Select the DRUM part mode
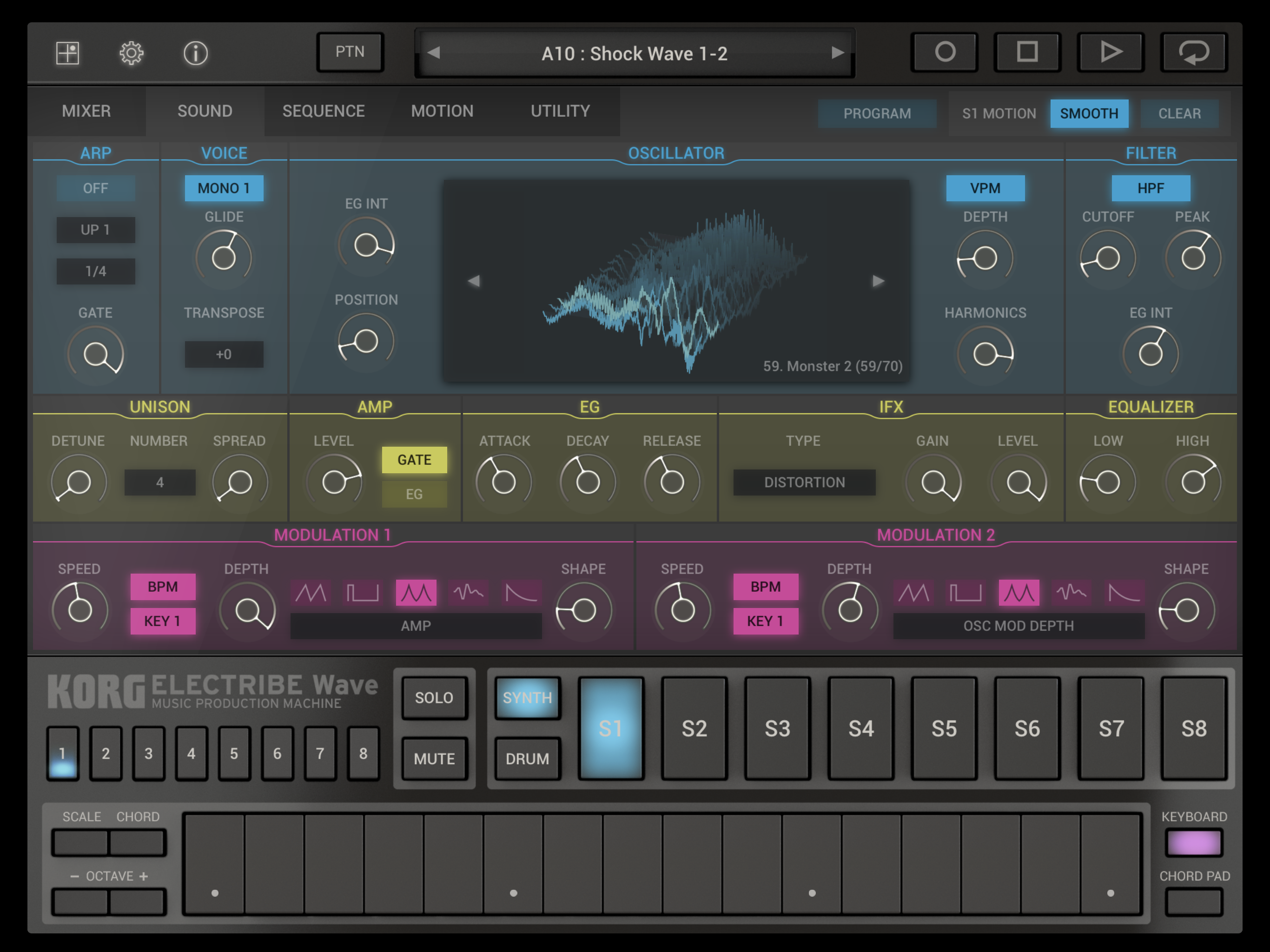 click(527, 759)
